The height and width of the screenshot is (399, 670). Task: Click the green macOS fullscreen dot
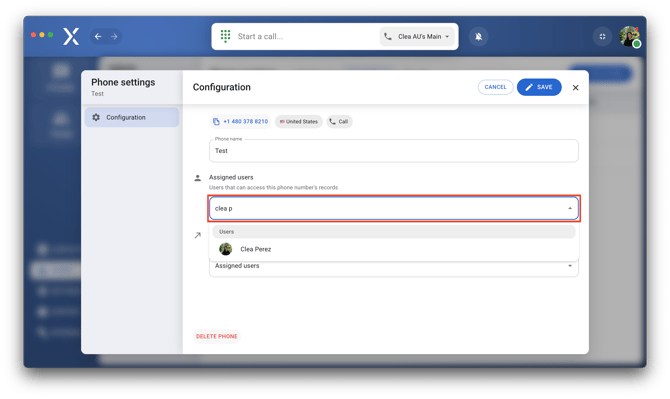pyautogui.click(x=50, y=35)
